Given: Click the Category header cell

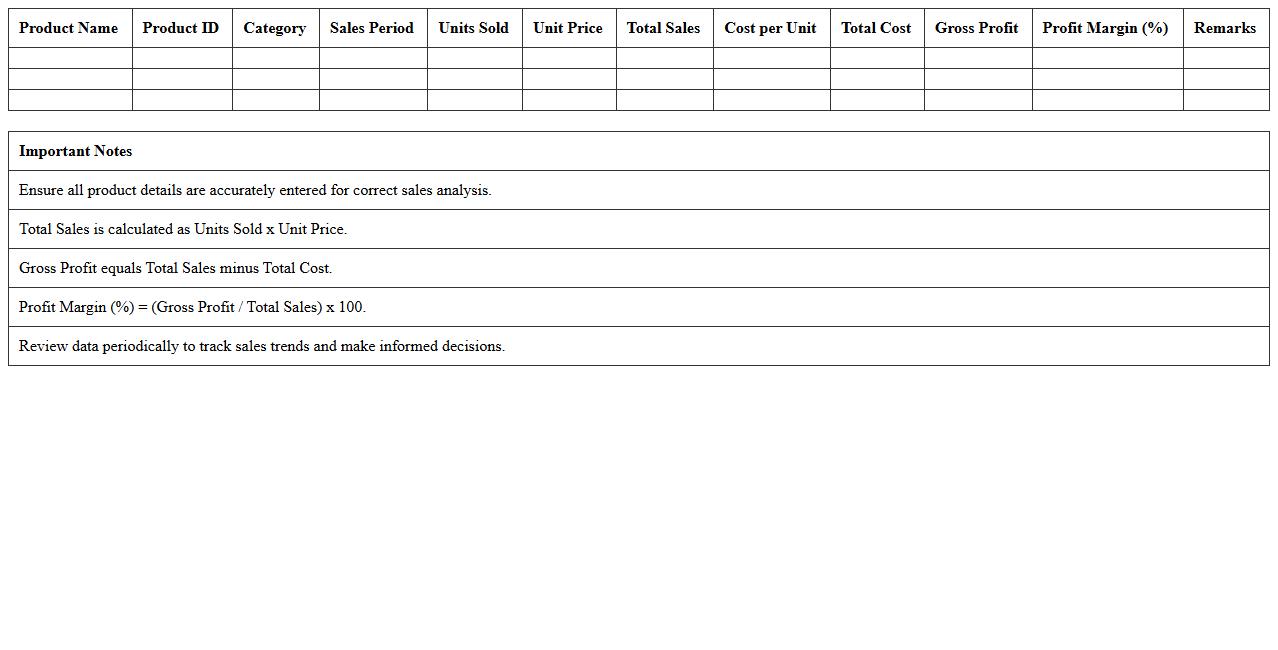Looking at the screenshot, I should click(275, 28).
